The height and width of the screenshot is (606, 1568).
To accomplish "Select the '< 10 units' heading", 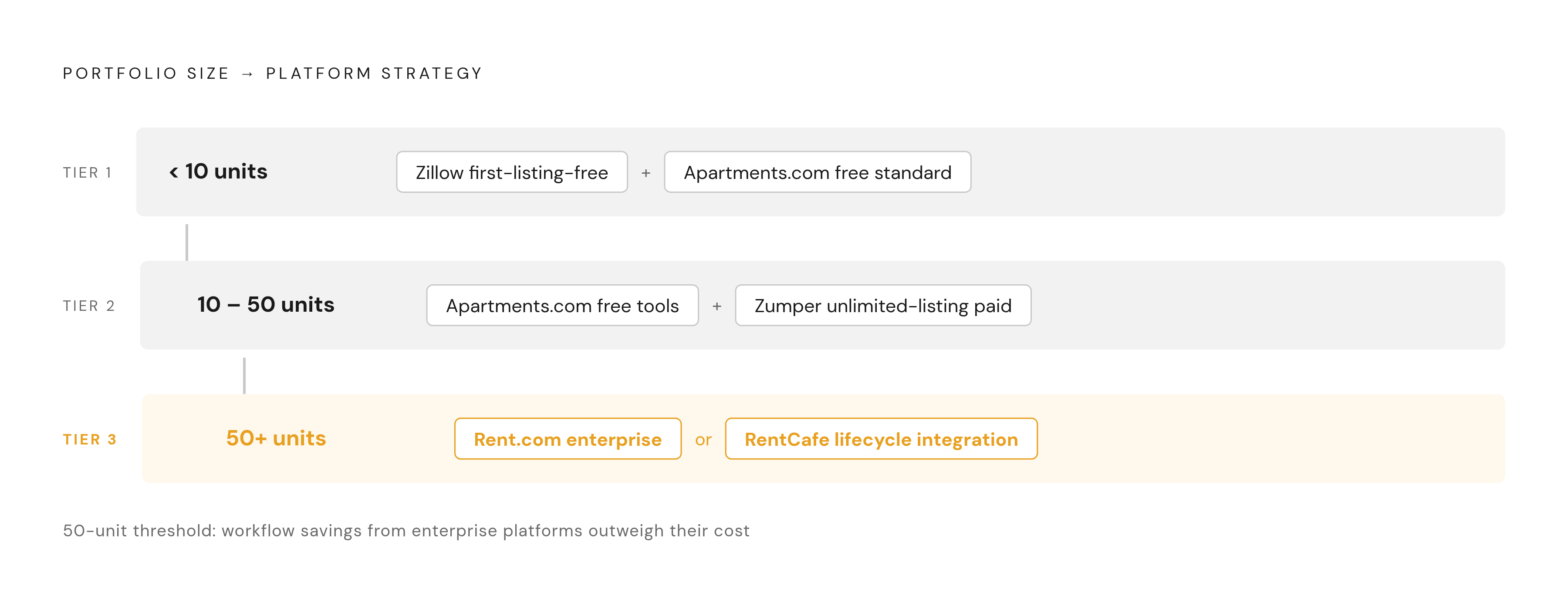I will click(x=218, y=172).
